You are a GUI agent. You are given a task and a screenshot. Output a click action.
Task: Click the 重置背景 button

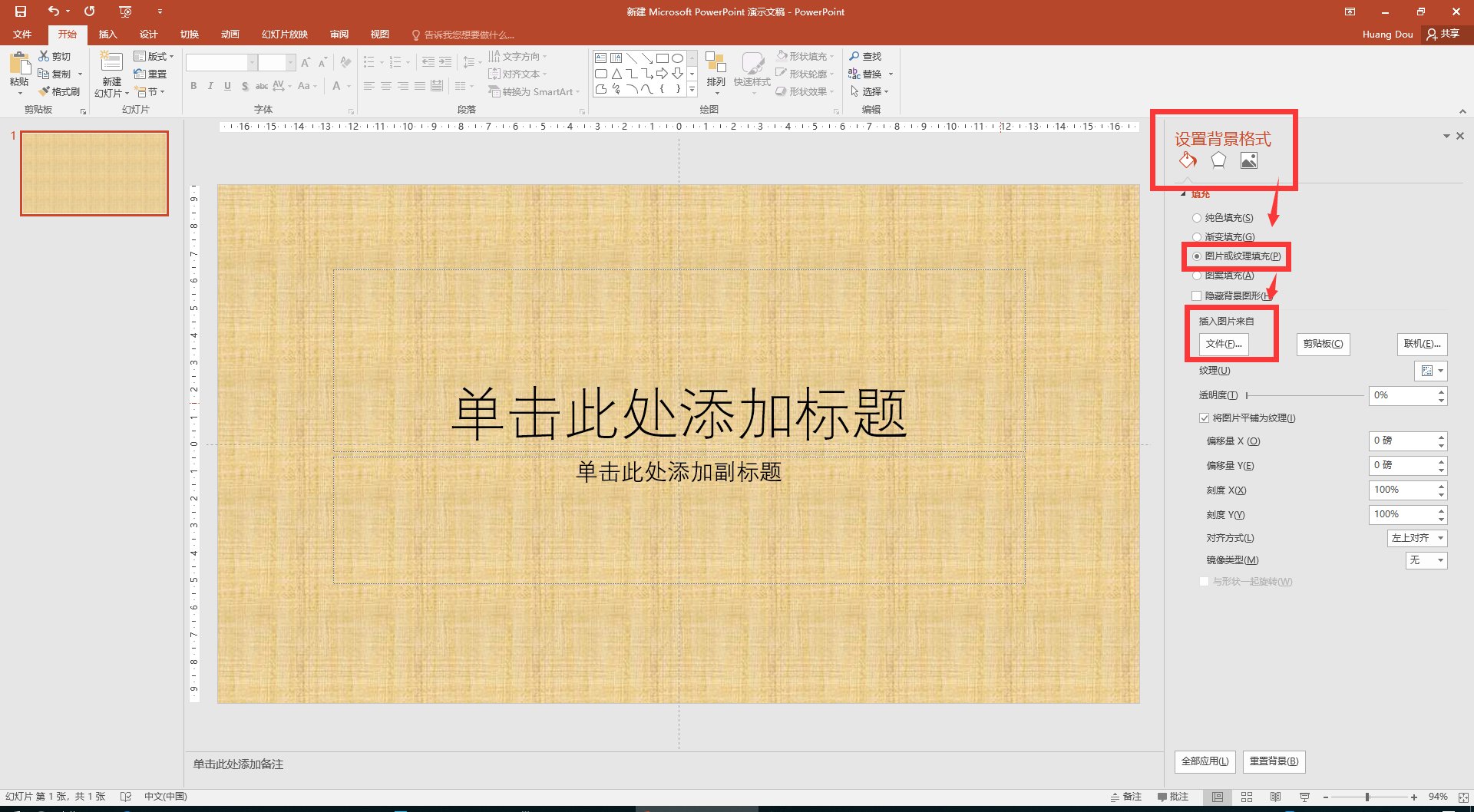pos(1274,761)
